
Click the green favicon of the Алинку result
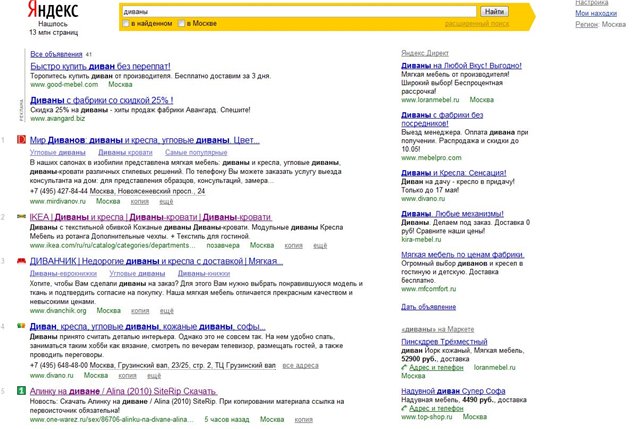21,391
